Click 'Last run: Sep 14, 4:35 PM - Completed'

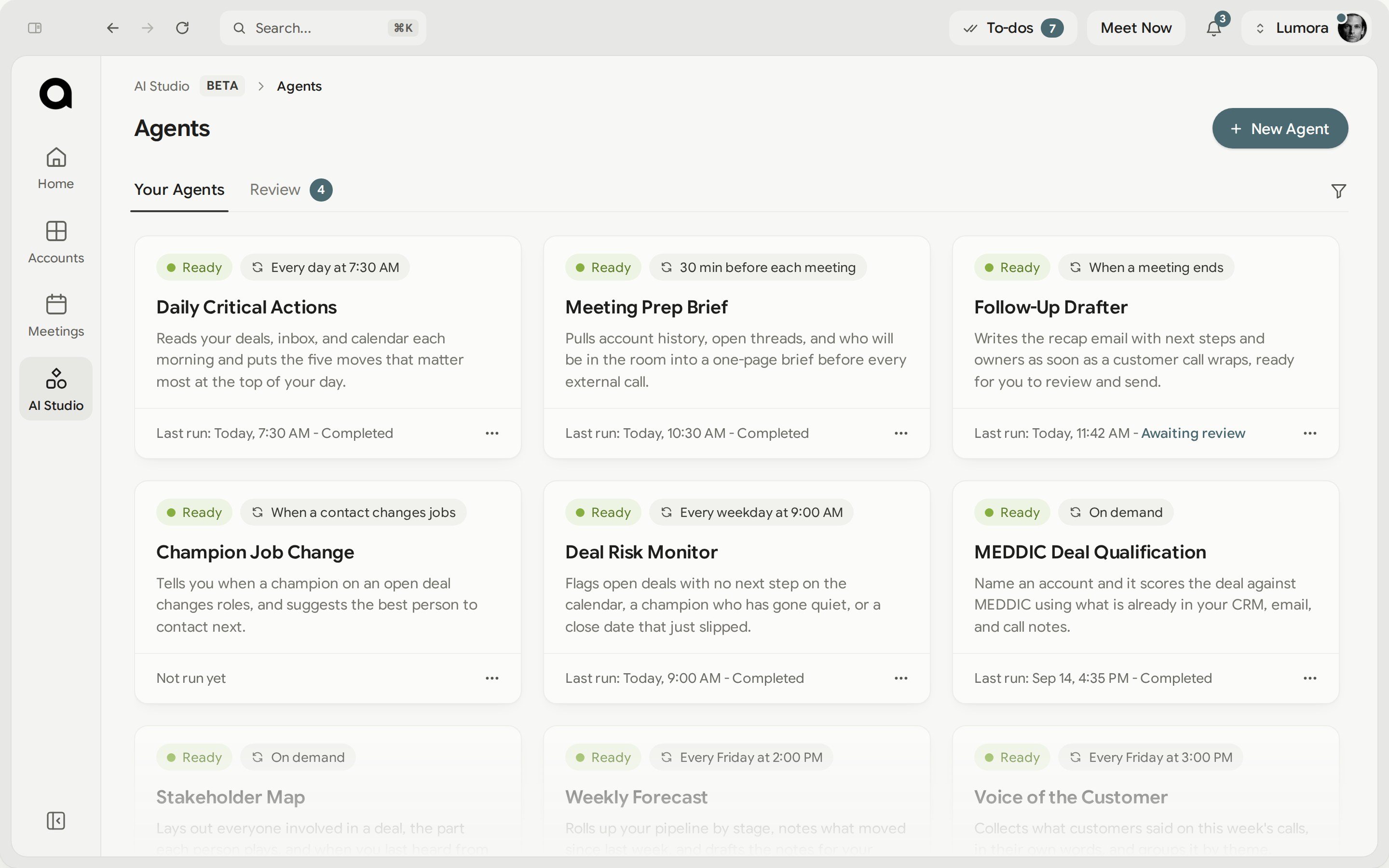coord(1093,678)
